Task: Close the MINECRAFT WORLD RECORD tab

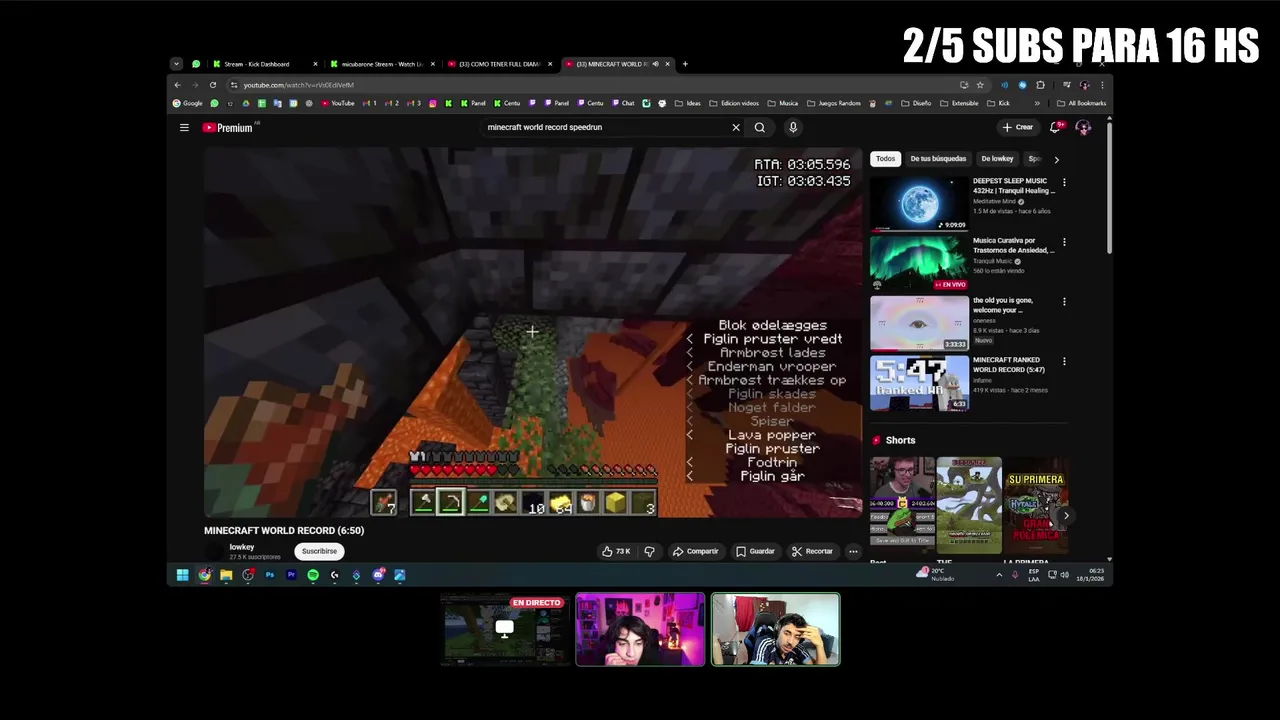Action: [667, 64]
